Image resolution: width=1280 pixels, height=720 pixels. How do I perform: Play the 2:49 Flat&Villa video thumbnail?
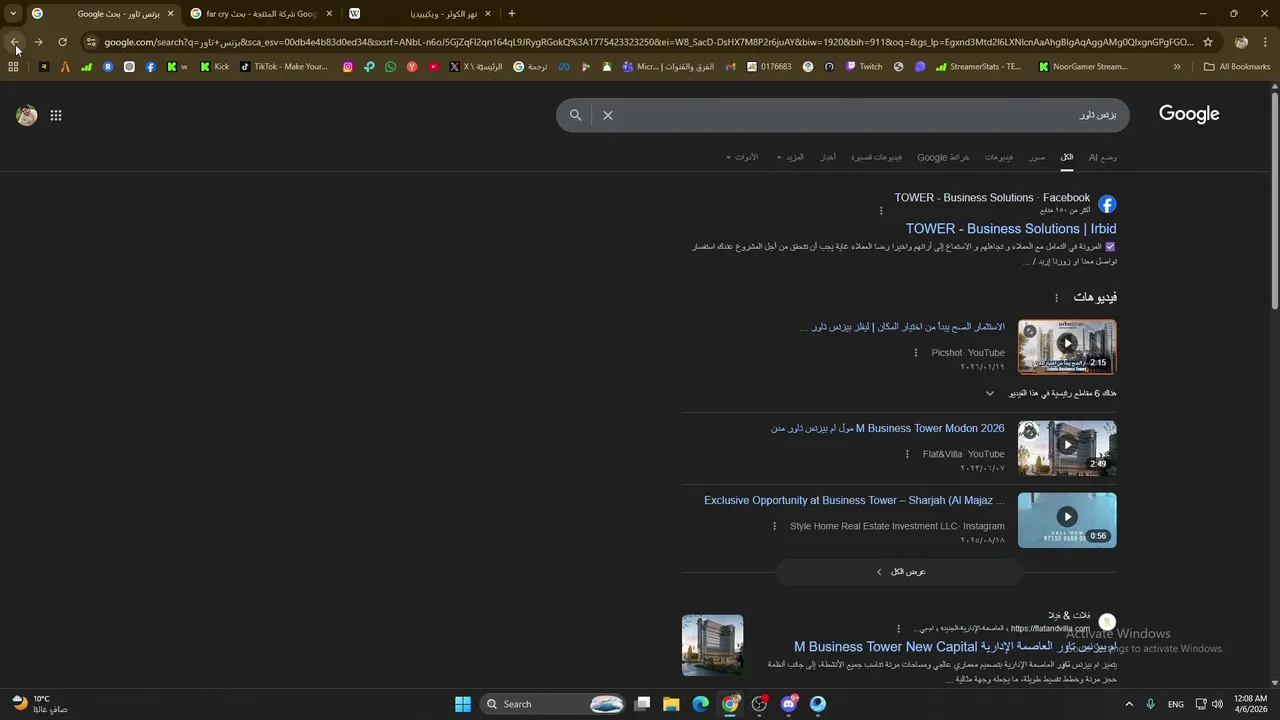tap(1067, 448)
